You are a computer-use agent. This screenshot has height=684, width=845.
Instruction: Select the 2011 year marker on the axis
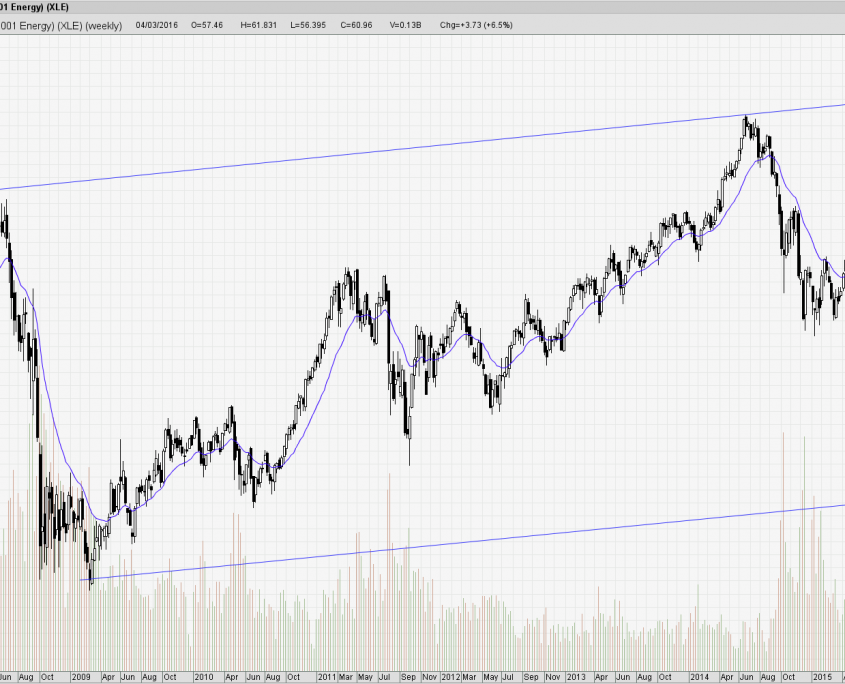pyautogui.click(x=327, y=677)
